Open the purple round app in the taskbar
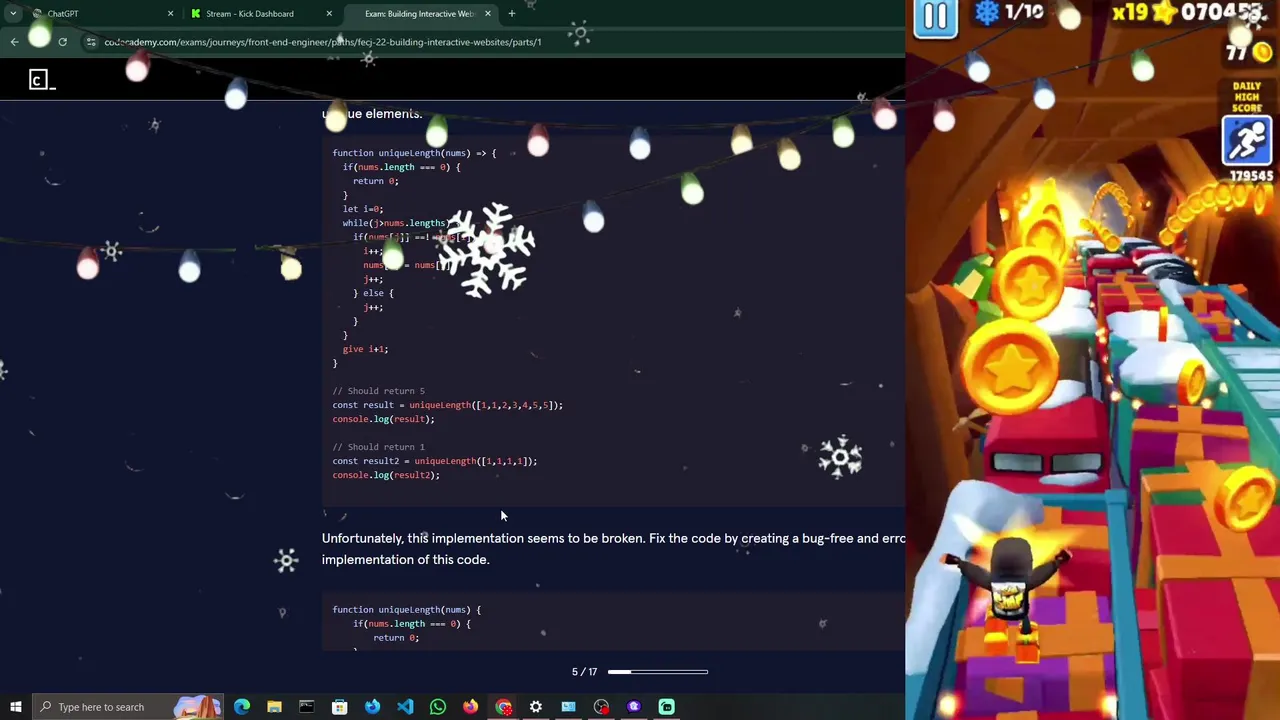 (634, 707)
